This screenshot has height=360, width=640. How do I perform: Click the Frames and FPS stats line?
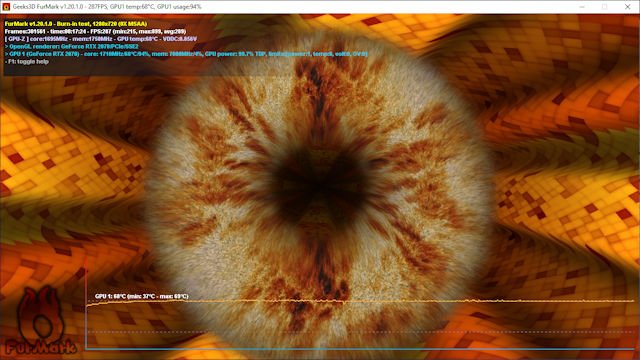tap(96, 31)
